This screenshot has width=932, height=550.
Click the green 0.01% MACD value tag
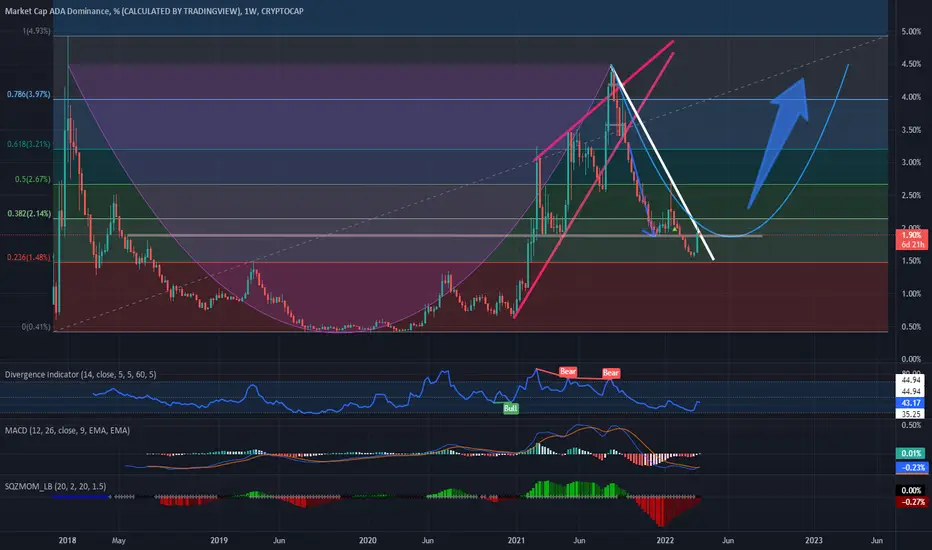tap(911, 453)
